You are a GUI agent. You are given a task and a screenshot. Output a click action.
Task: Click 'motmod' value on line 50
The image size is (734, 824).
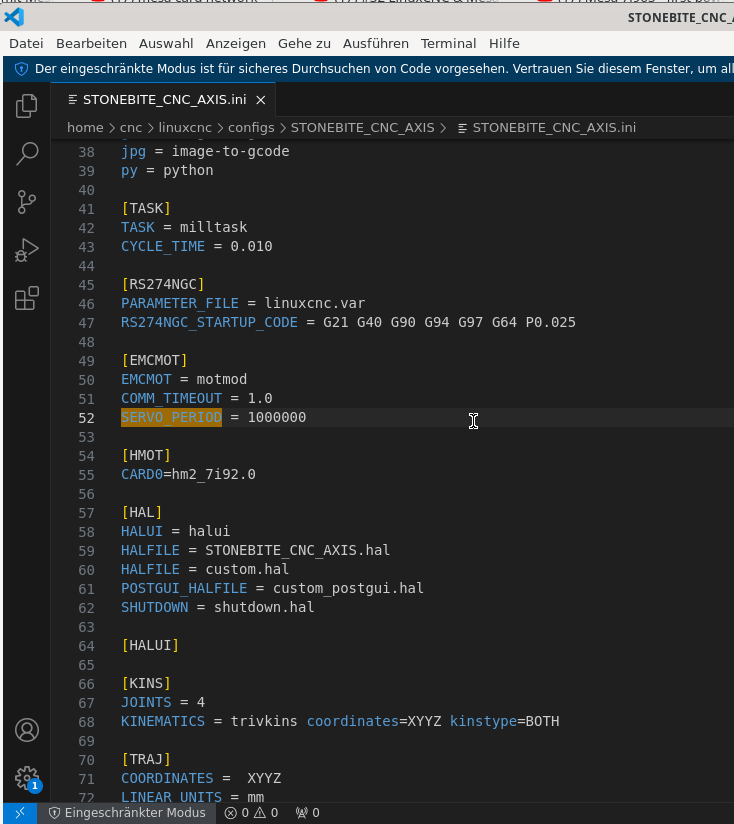click(x=222, y=379)
